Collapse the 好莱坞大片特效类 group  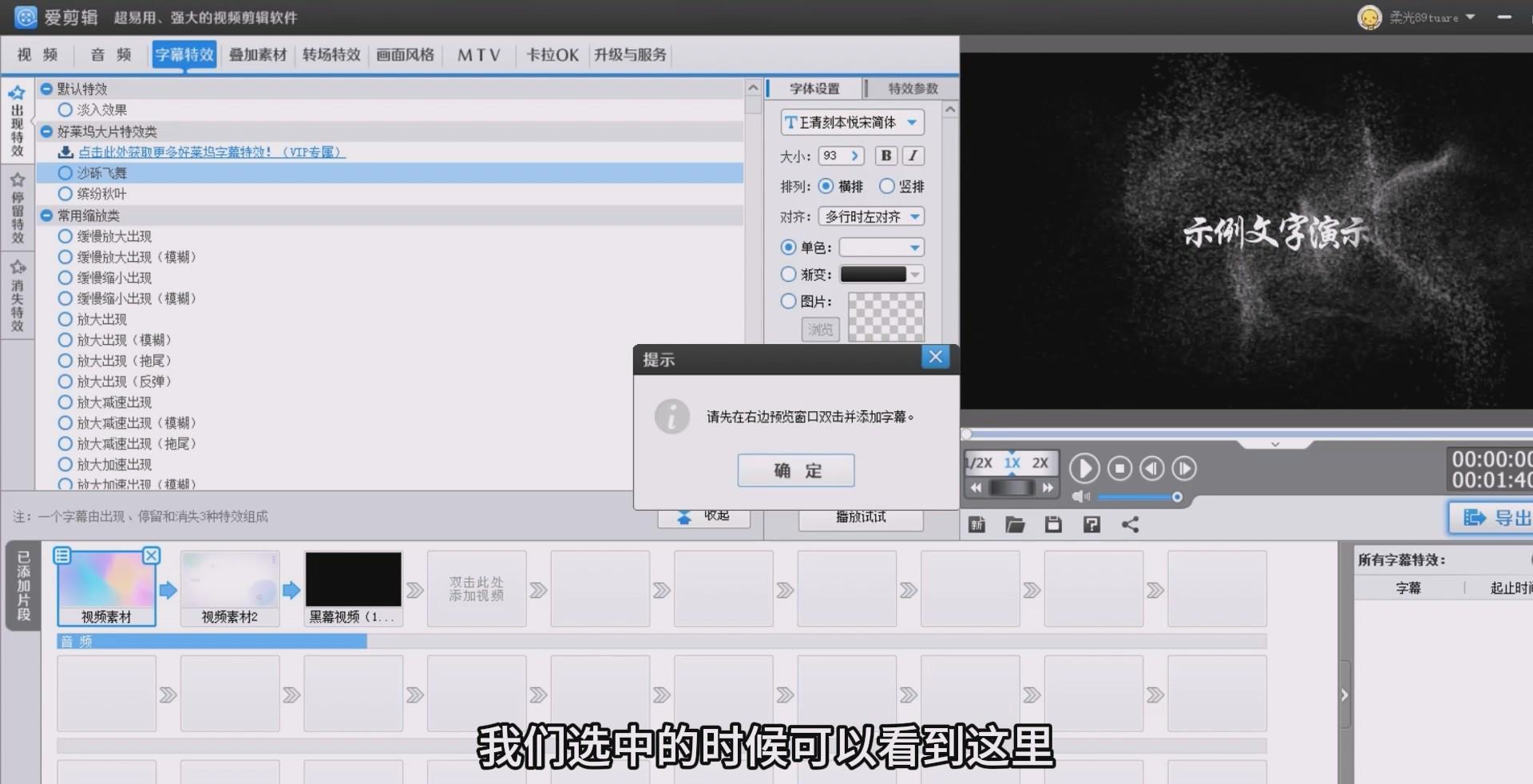click(x=46, y=132)
